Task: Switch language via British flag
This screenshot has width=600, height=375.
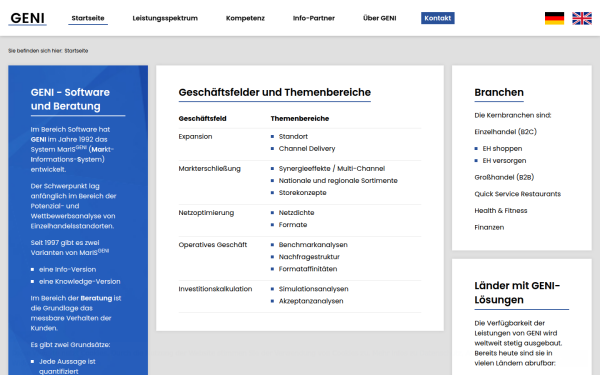Action: [x=582, y=18]
